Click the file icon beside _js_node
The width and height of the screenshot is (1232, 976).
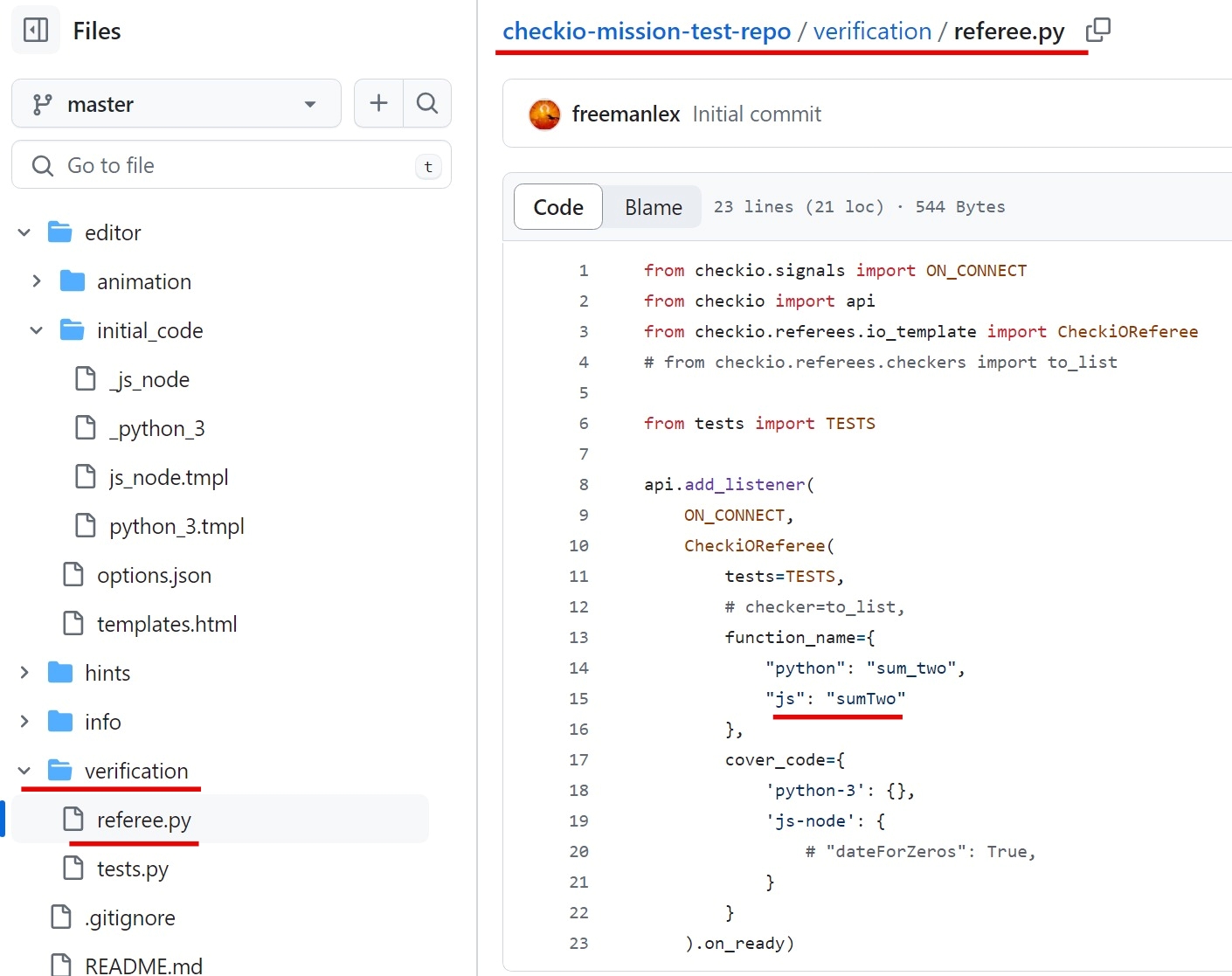coord(86,378)
